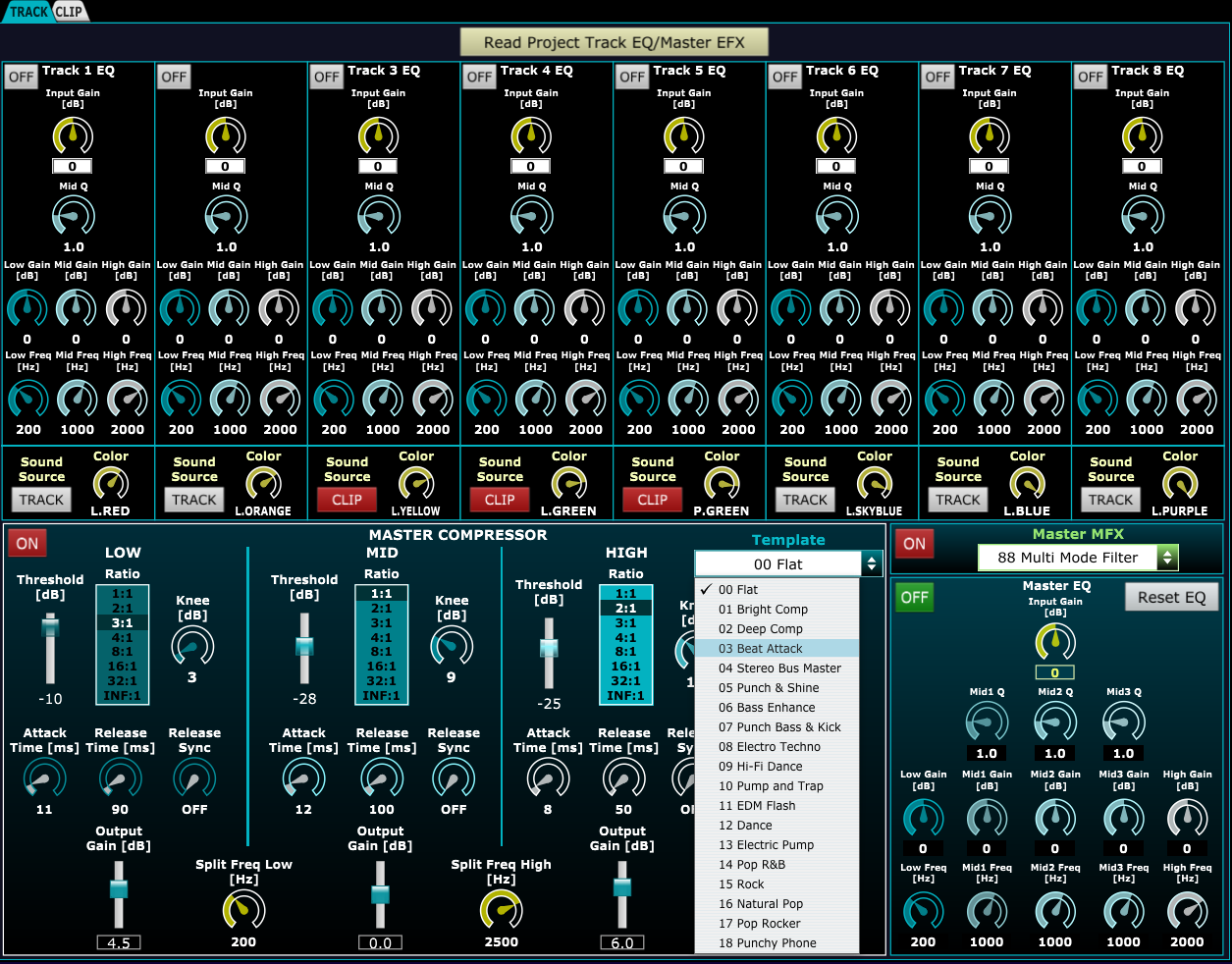Select 3:1 in LOW Ratio list
This screenshot has height=964, width=1232.
point(122,622)
